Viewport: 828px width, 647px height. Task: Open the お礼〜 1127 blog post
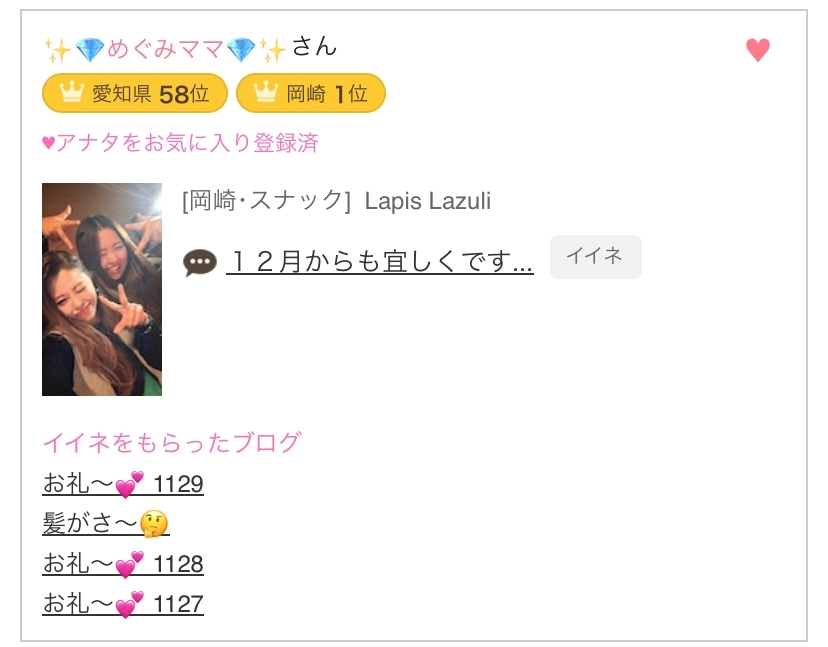coord(123,604)
